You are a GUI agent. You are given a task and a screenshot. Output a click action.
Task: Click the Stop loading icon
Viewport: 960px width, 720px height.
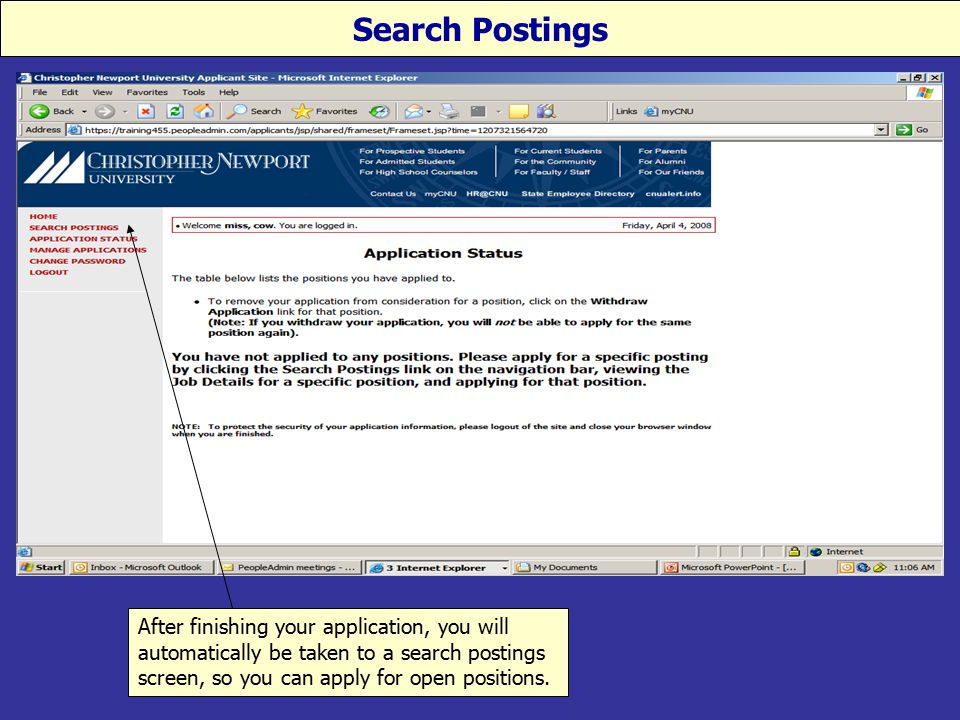[x=146, y=111]
